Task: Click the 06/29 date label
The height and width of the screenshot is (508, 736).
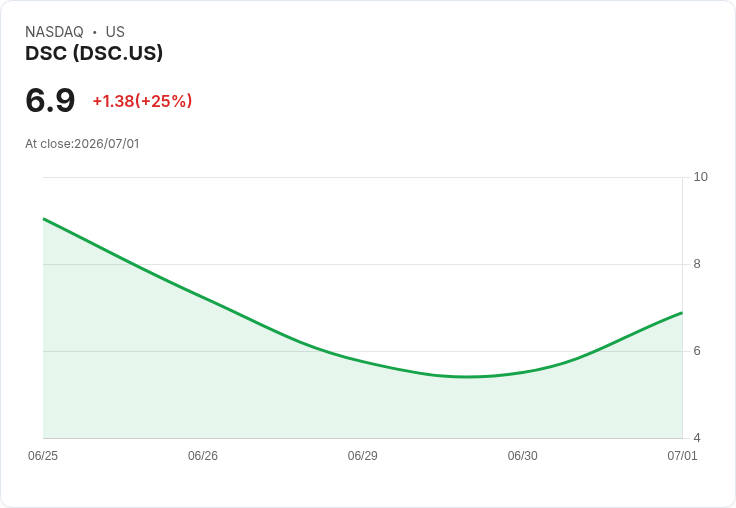Action: click(362, 456)
